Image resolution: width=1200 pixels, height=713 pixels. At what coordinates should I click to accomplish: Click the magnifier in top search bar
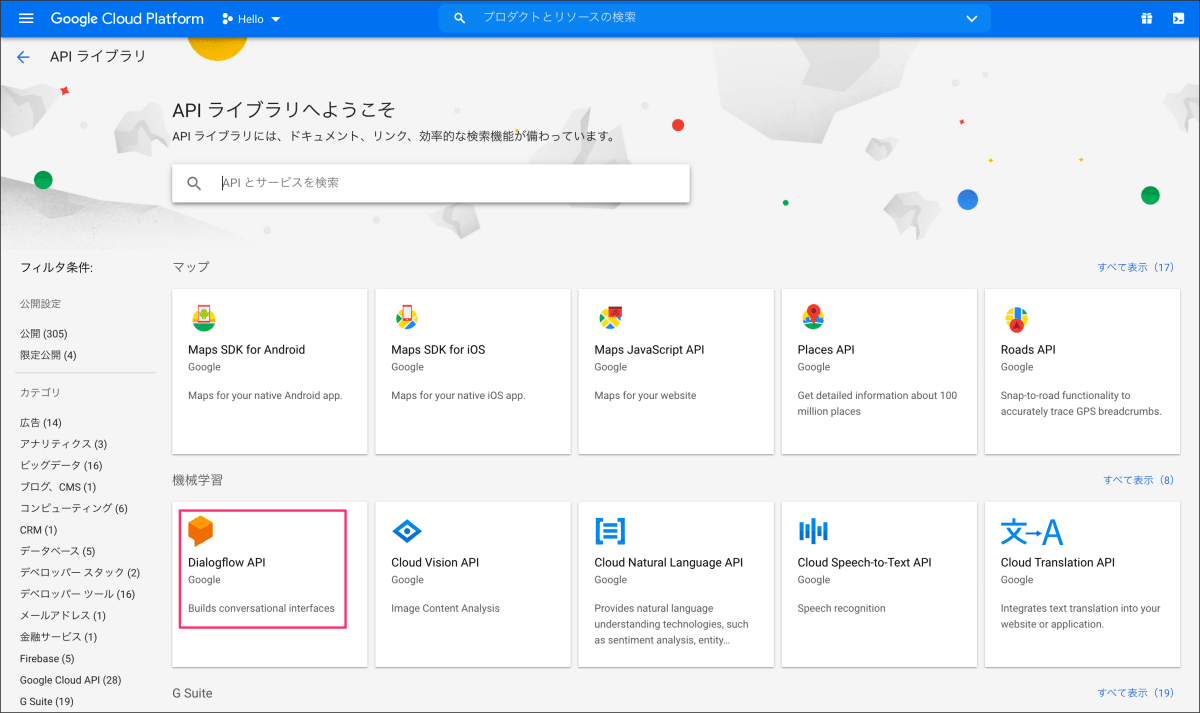(x=460, y=18)
